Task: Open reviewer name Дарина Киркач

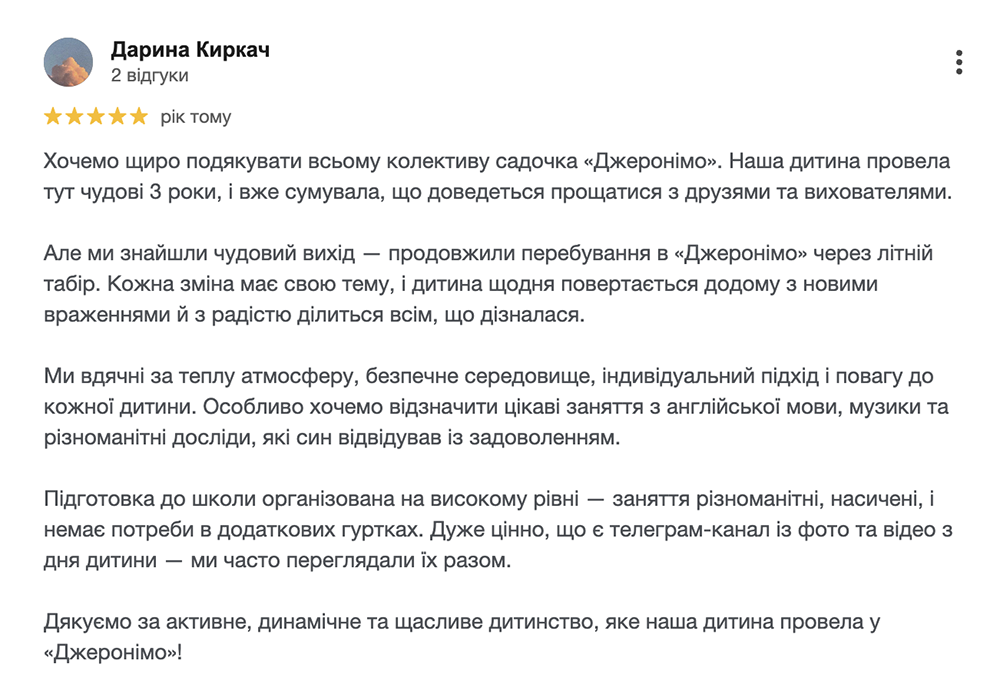Action: tap(190, 50)
